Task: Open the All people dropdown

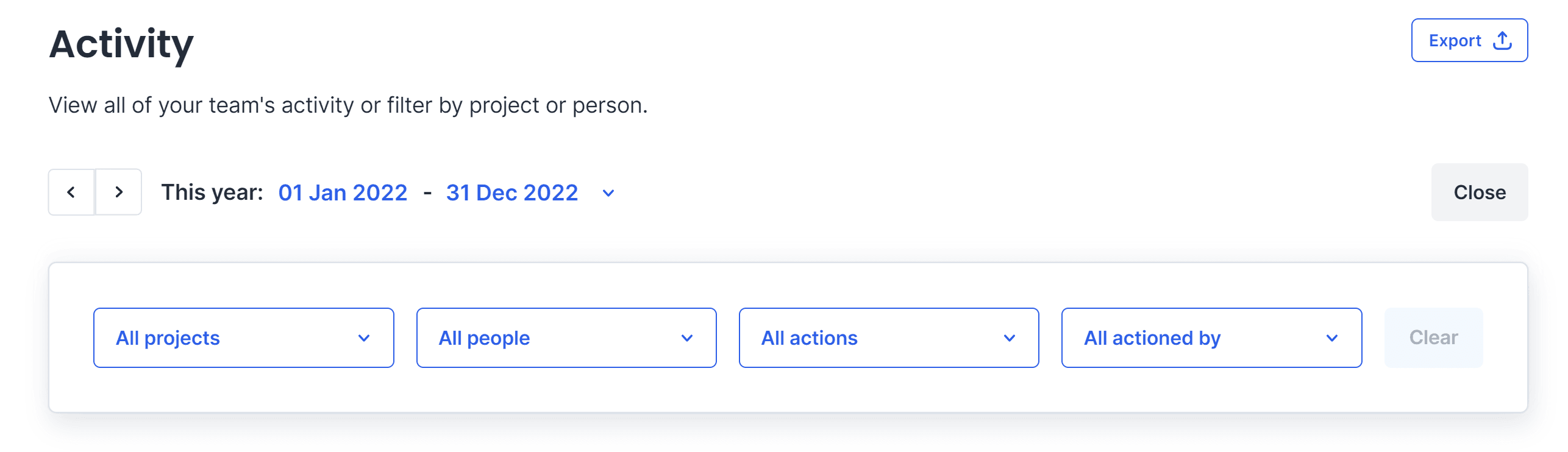Action: 566,338
